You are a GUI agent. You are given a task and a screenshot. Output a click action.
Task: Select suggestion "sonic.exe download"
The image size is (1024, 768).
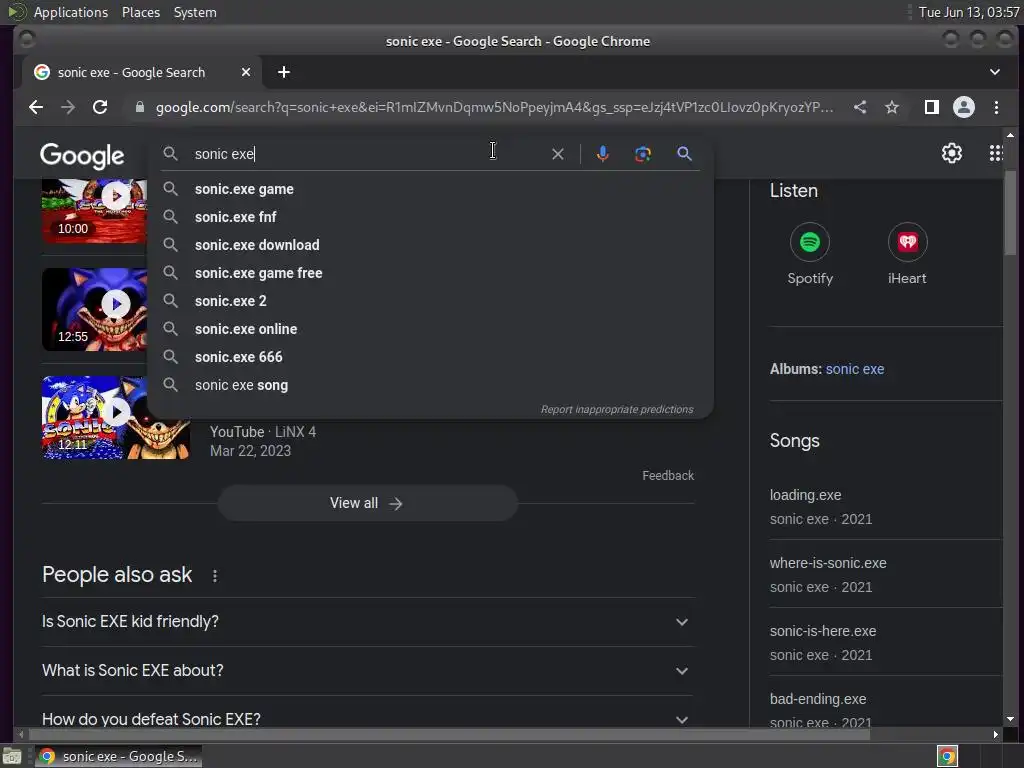click(x=430, y=245)
